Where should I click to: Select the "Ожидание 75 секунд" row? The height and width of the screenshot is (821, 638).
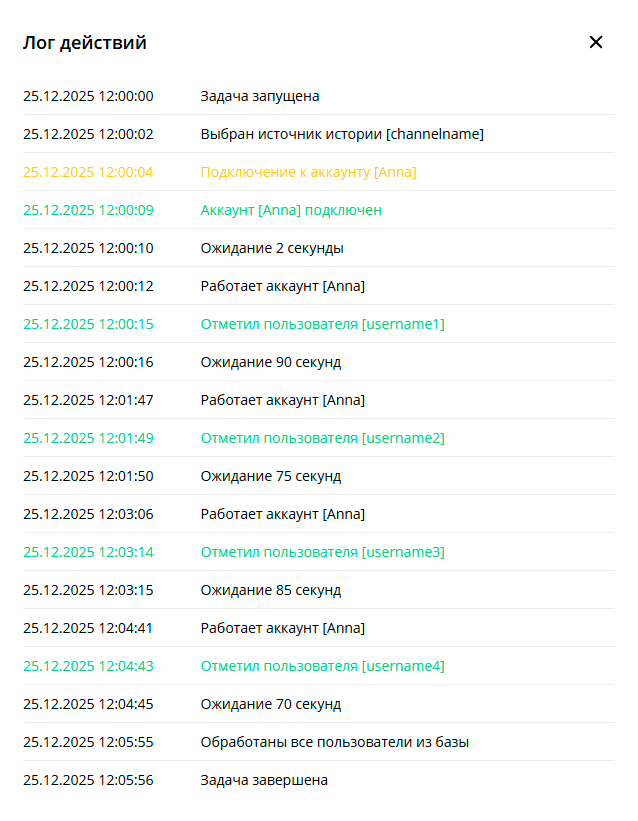tap(271, 476)
